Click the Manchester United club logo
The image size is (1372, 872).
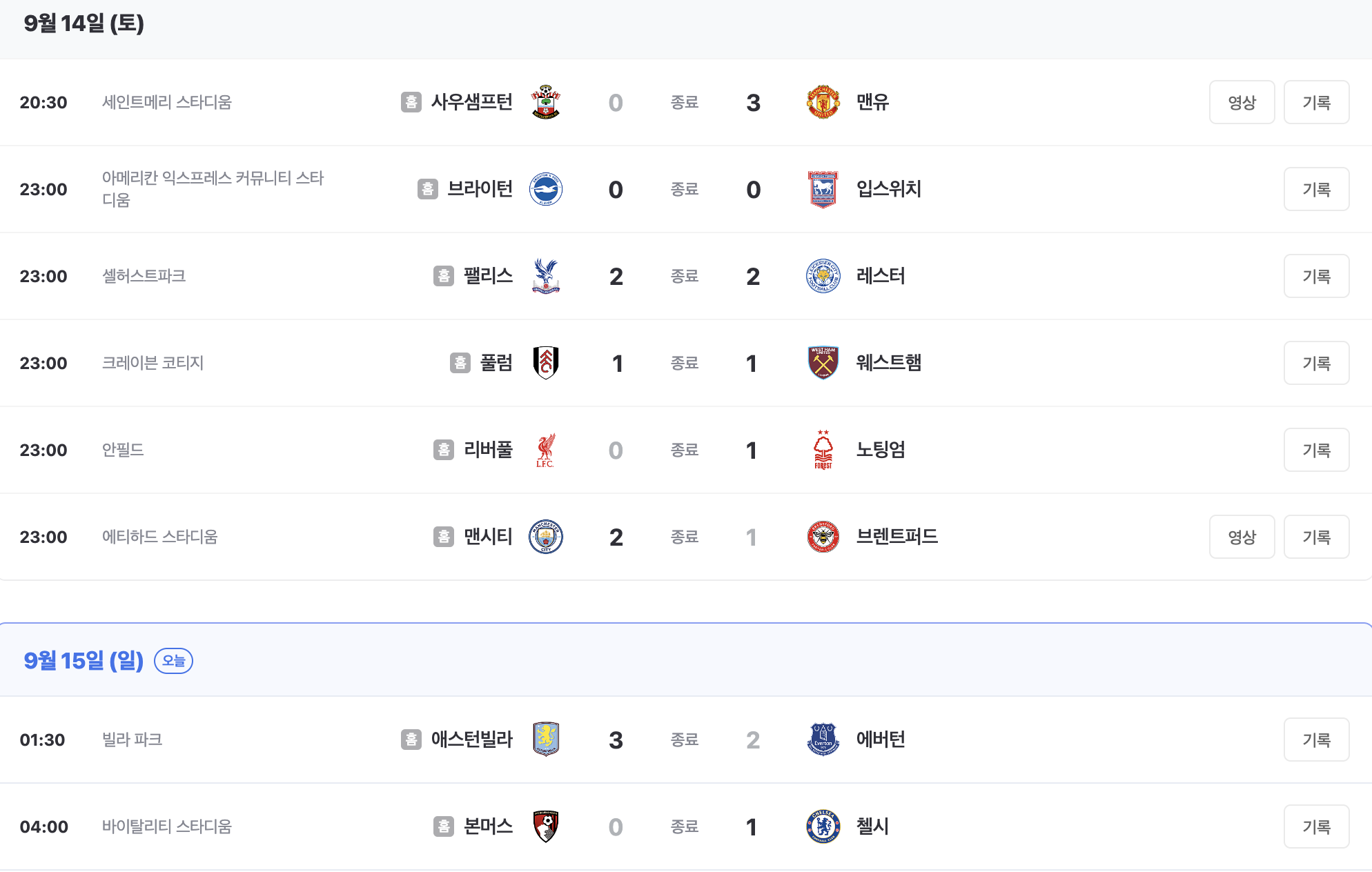pos(823,102)
